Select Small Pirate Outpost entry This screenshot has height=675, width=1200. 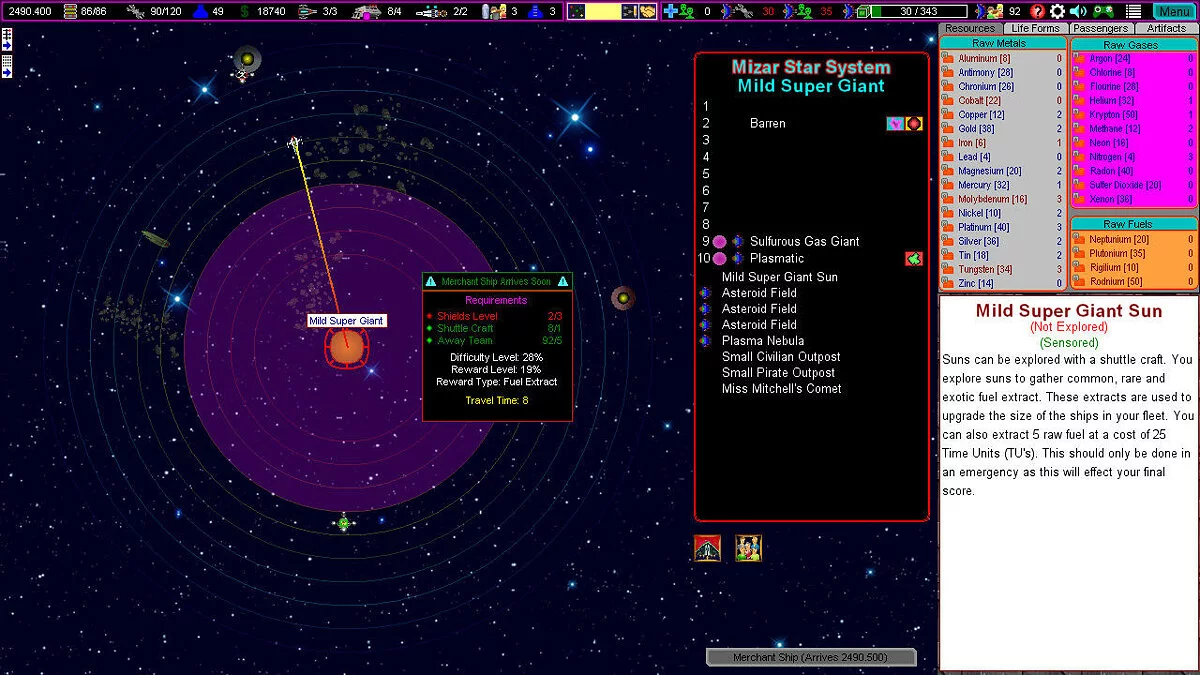coord(778,373)
